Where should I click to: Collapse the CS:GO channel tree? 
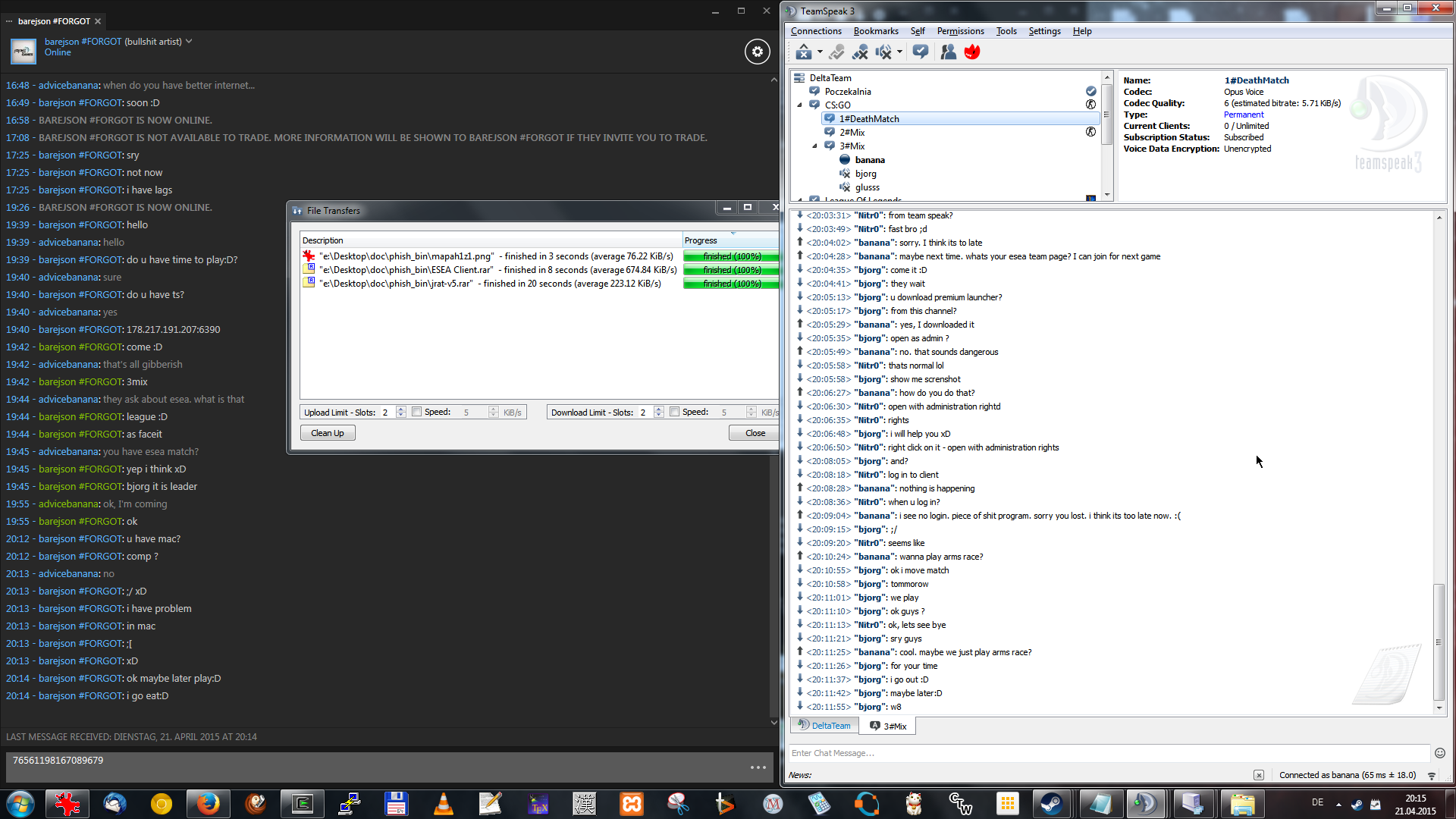coord(799,105)
